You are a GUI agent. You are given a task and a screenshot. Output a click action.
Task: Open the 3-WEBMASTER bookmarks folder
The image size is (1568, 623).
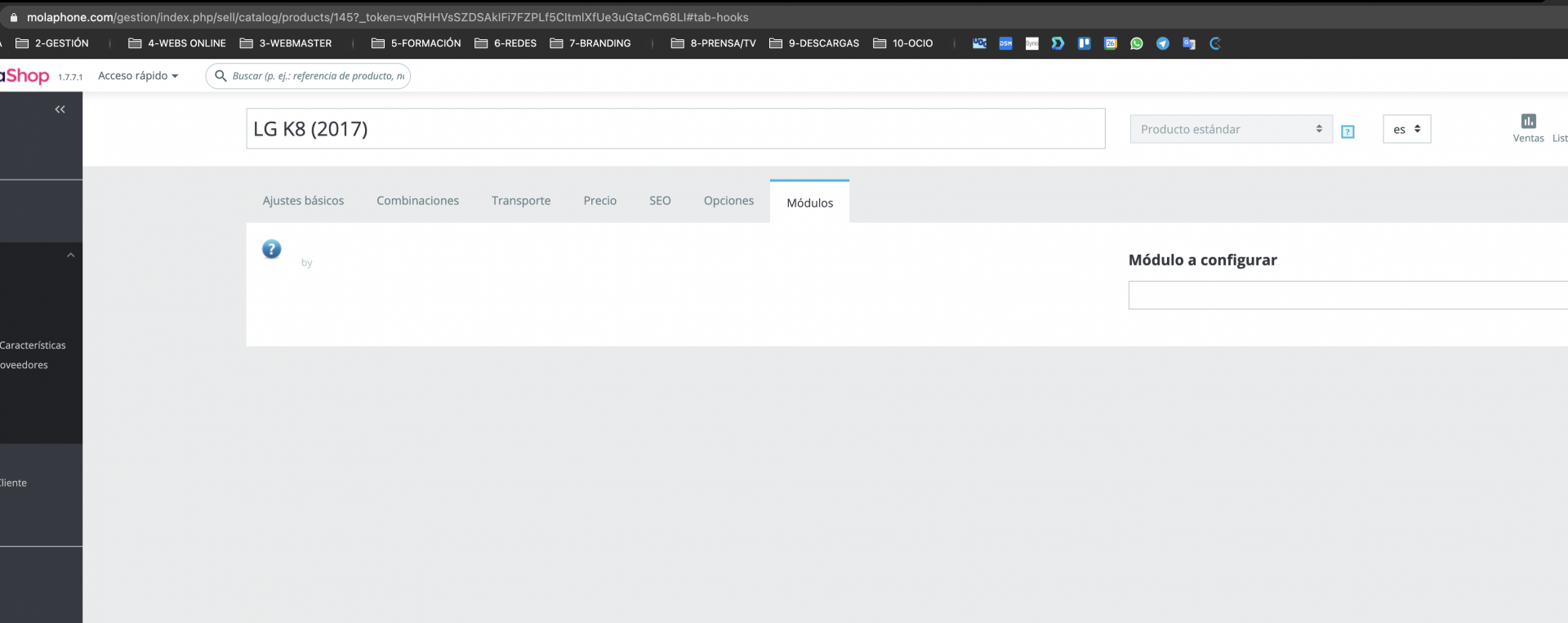286,43
